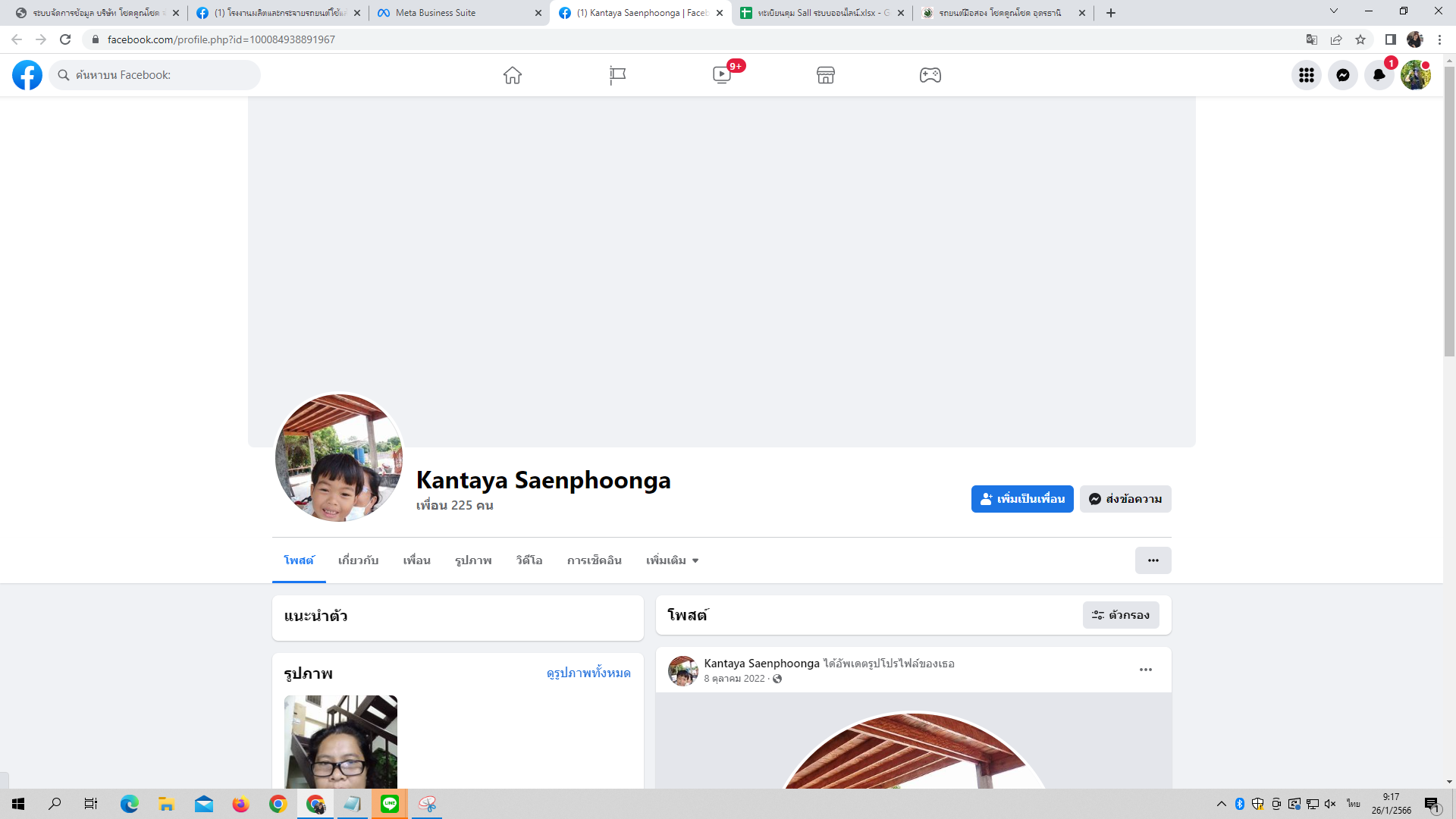Image resolution: width=1456 pixels, height=819 pixels.
Task: Open the ดูรูปภาพทั้งหมด link
Action: click(588, 673)
